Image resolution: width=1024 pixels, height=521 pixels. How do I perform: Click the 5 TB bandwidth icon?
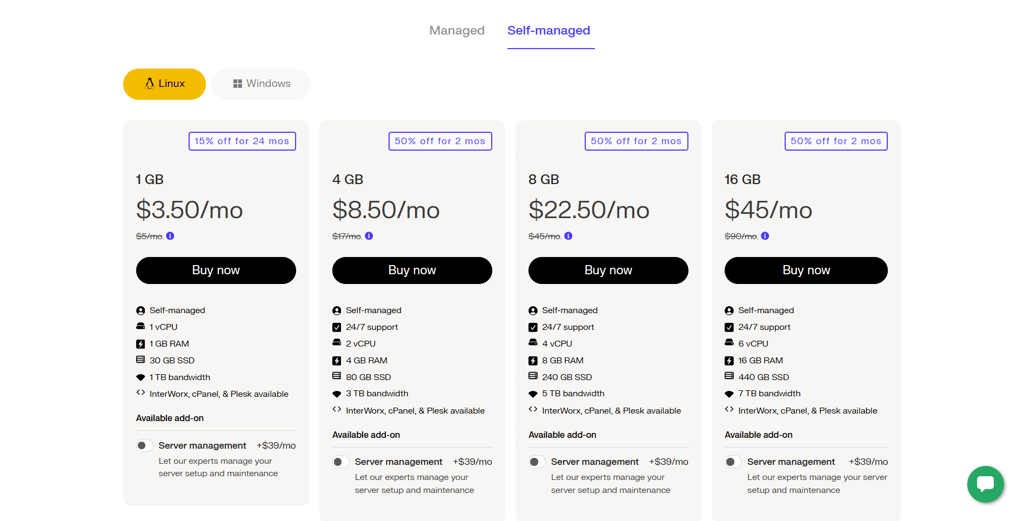coord(533,394)
